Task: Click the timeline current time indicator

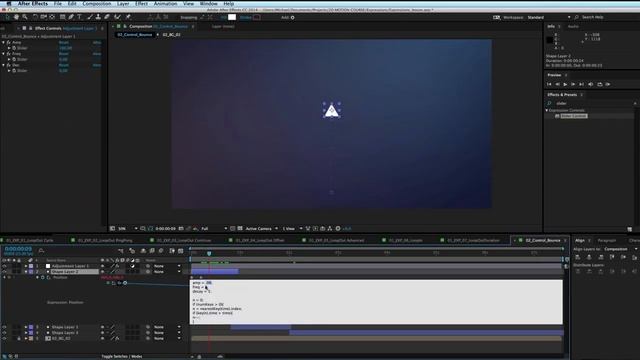Action: point(209,253)
